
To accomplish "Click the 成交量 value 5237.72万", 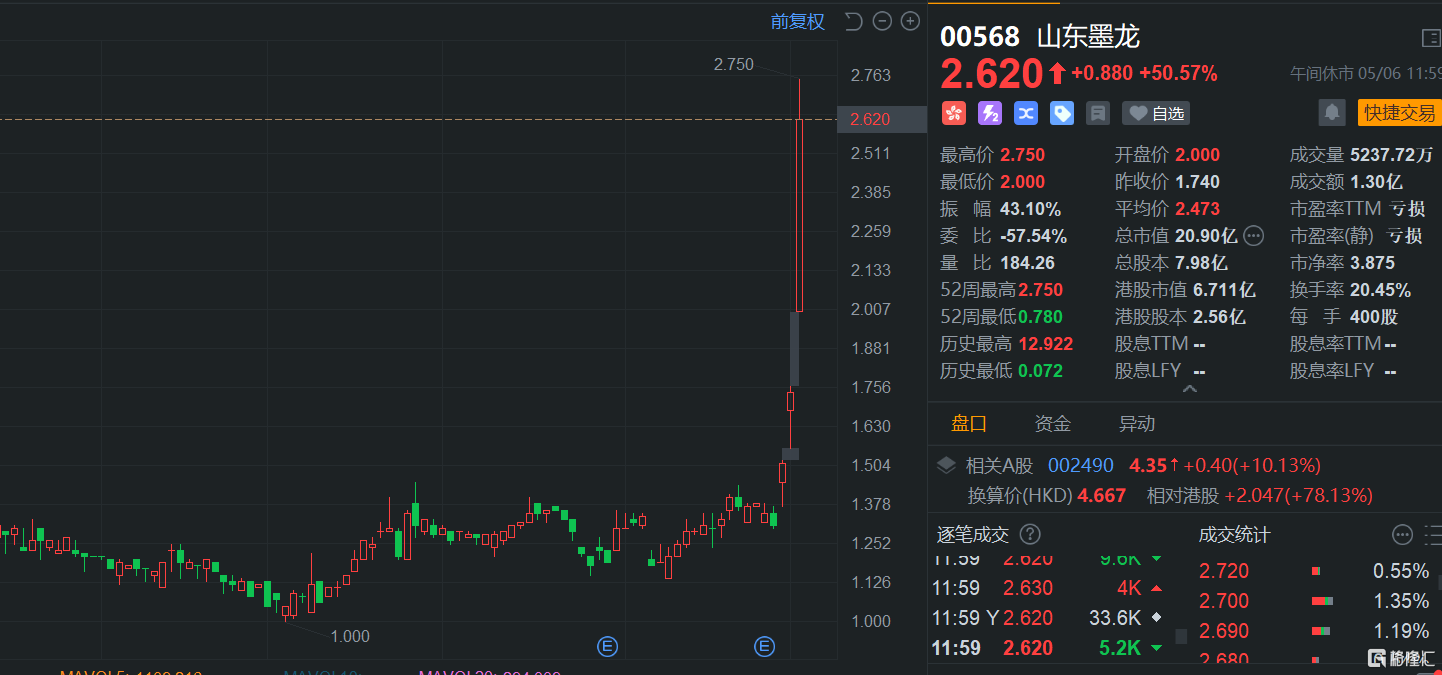I will pyautogui.click(x=1391, y=155).
